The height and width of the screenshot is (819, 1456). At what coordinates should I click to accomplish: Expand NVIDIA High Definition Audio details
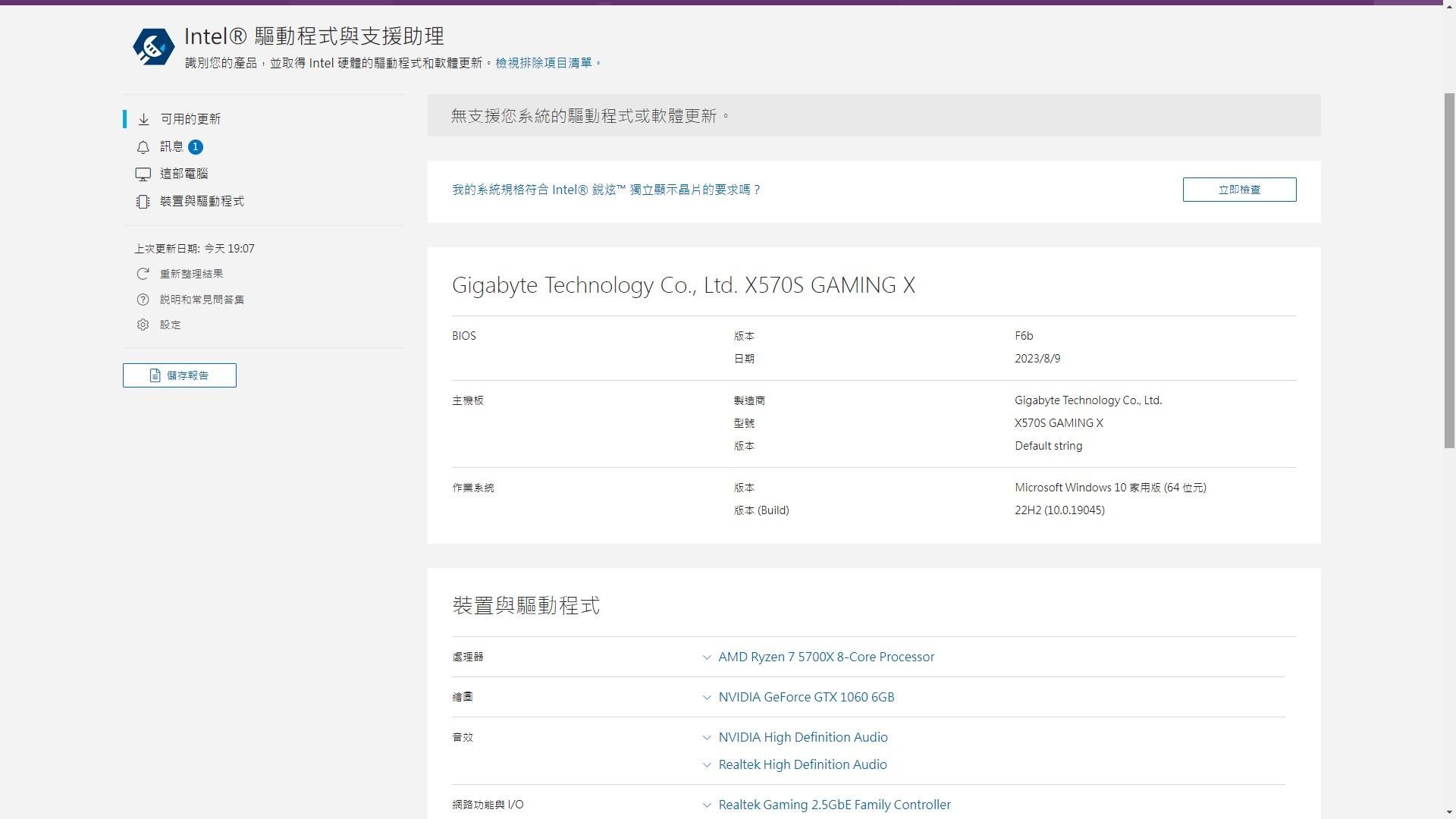click(802, 737)
